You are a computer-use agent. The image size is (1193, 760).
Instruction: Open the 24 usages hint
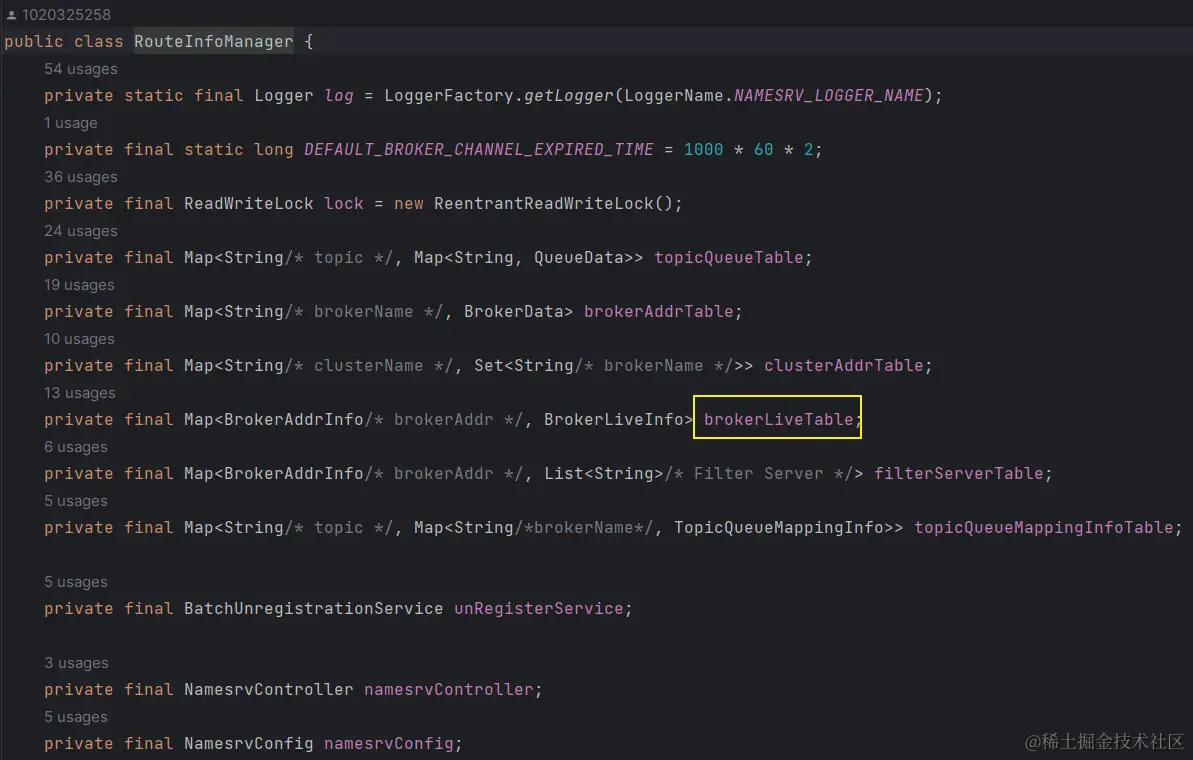[x=81, y=231]
